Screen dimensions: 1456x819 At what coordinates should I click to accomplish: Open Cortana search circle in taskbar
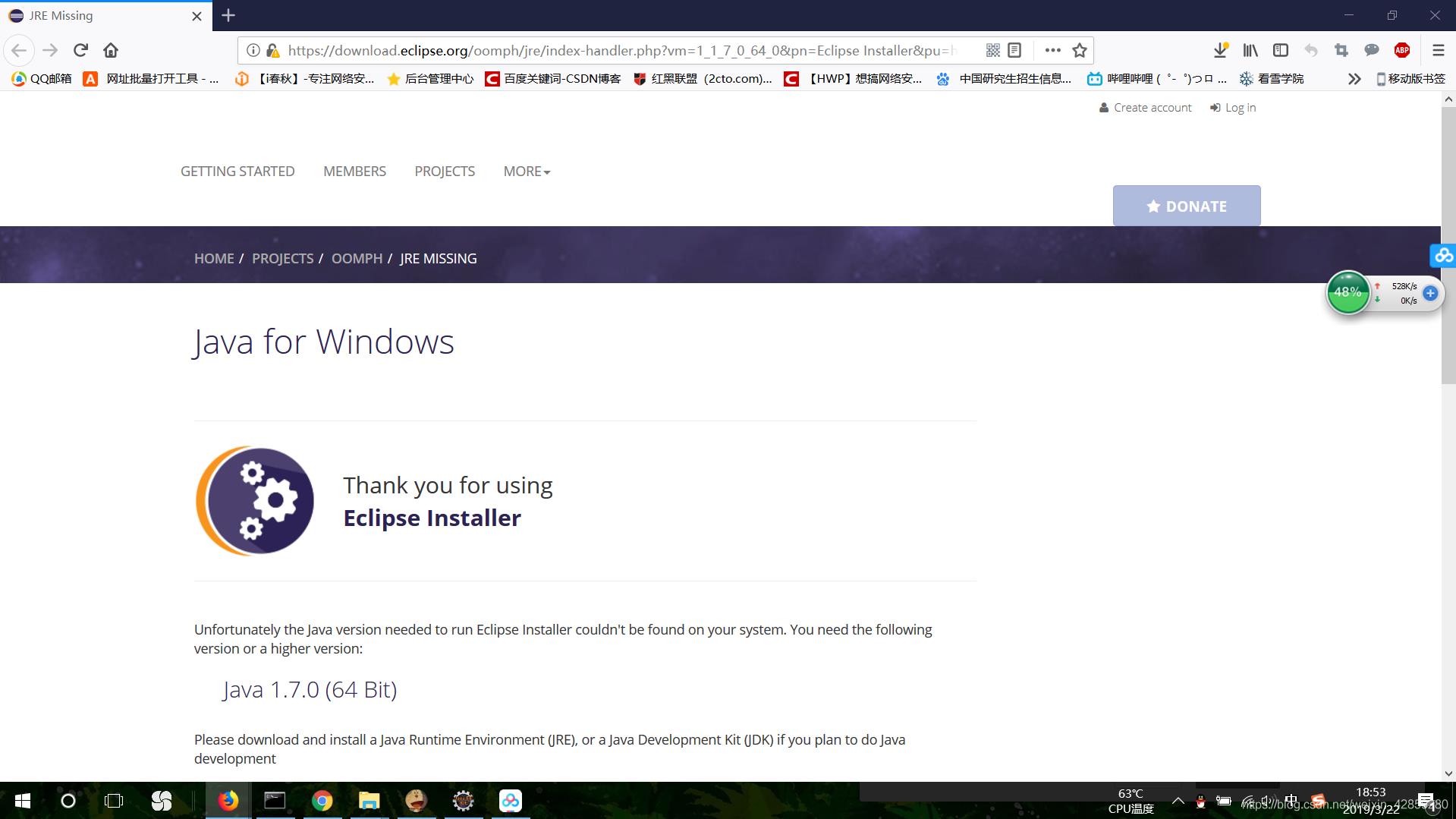(x=68, y=801)
